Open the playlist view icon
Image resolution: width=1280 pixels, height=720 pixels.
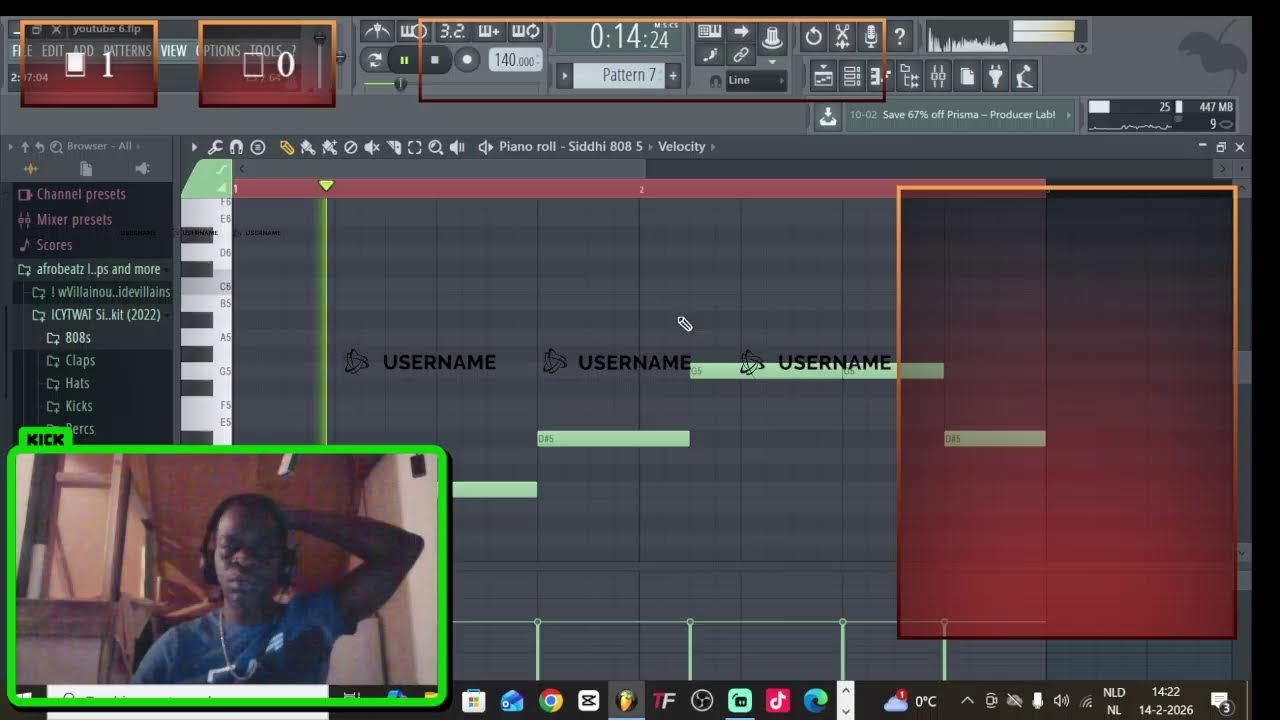(823, 76)
